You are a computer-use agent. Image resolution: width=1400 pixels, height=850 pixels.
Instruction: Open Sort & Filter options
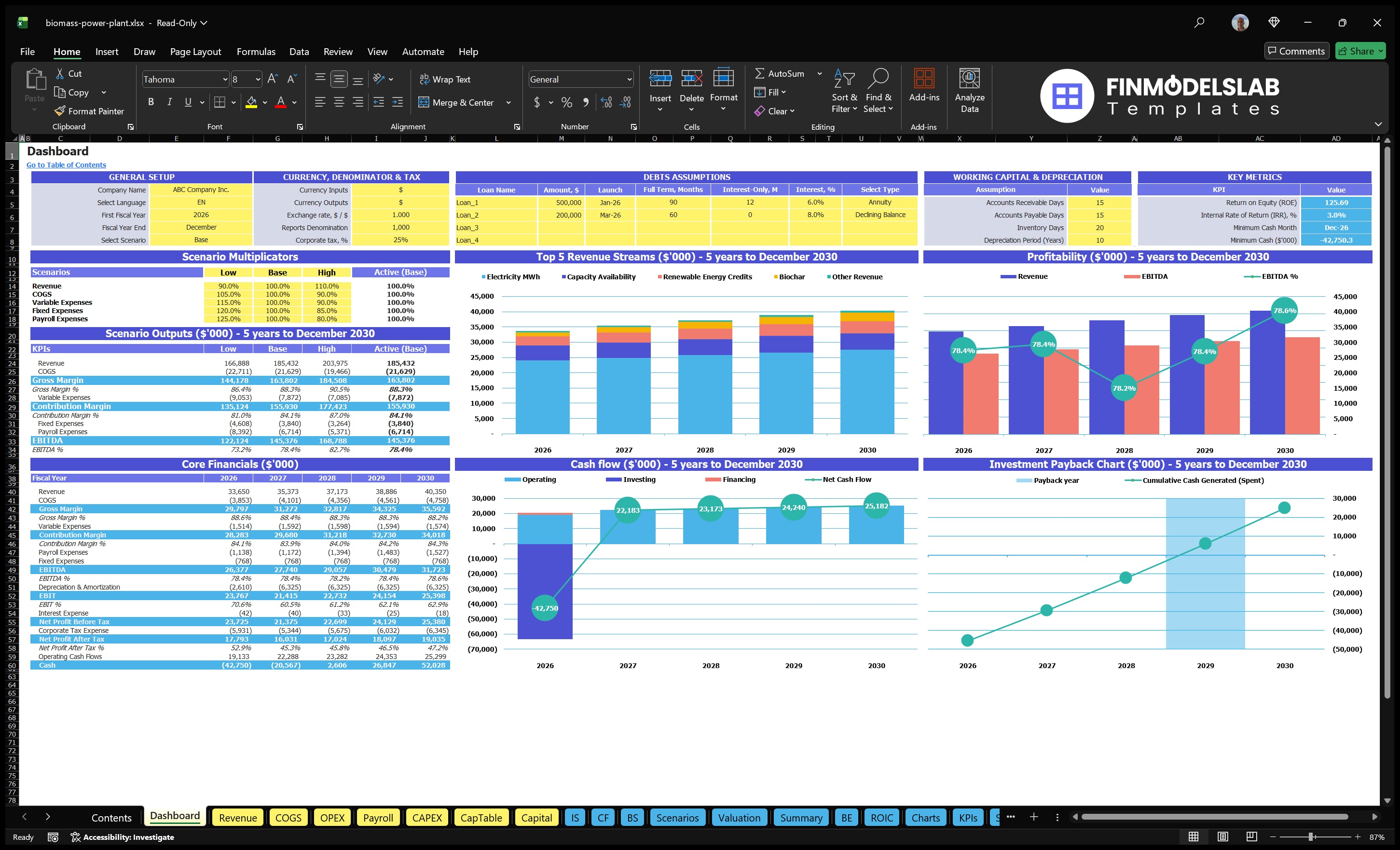844,91
